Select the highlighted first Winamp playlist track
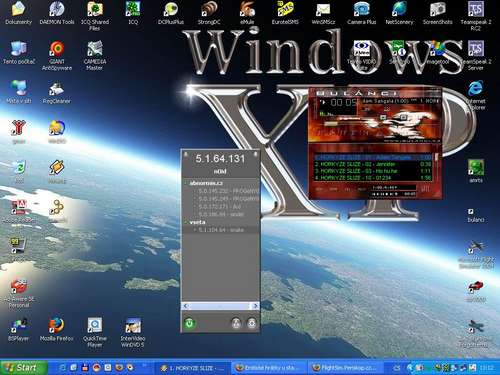This screenshot has width=500, height=375. click(x=373, y=157)
